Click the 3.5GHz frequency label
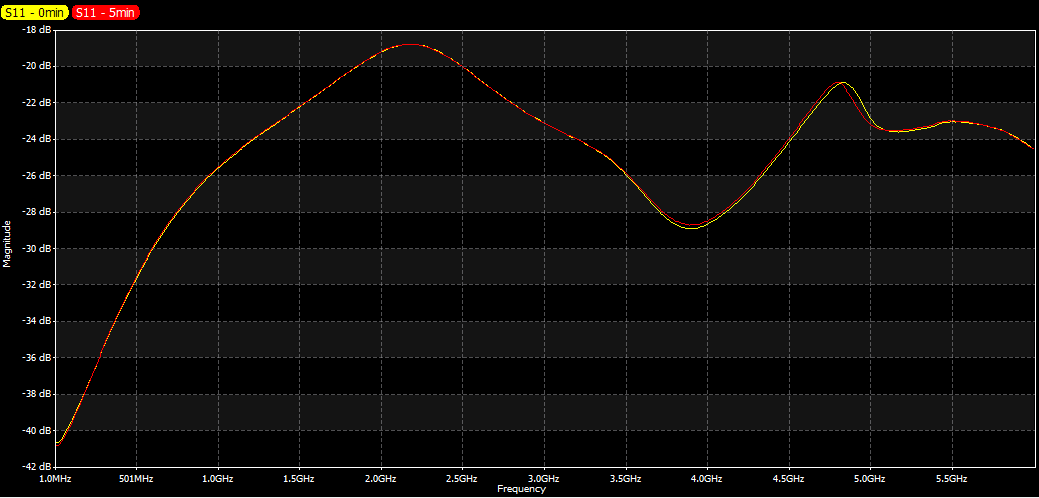The height and width of the screenshot is (498, 1039). coord(626,478)
